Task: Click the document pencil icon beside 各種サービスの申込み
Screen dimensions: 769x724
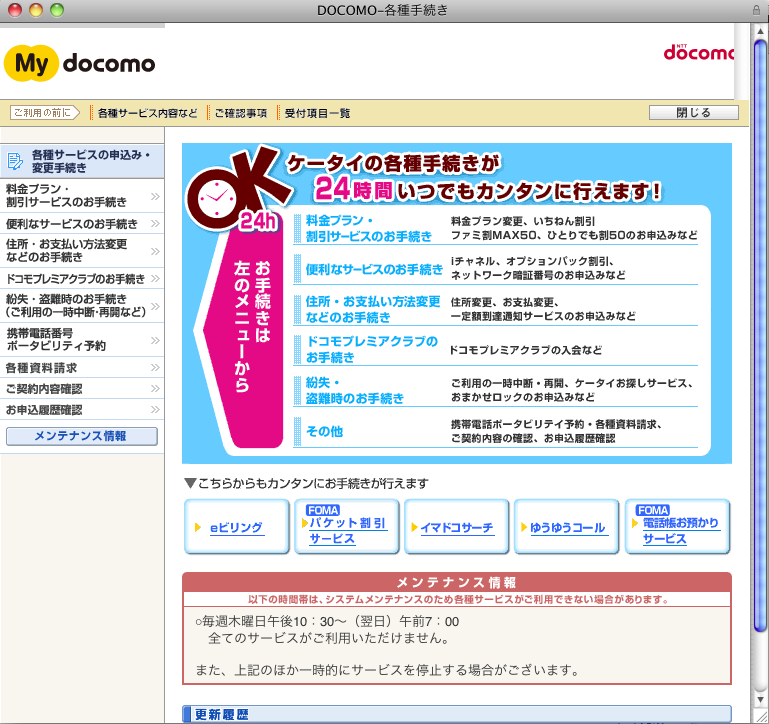Action: click(15, 161)
